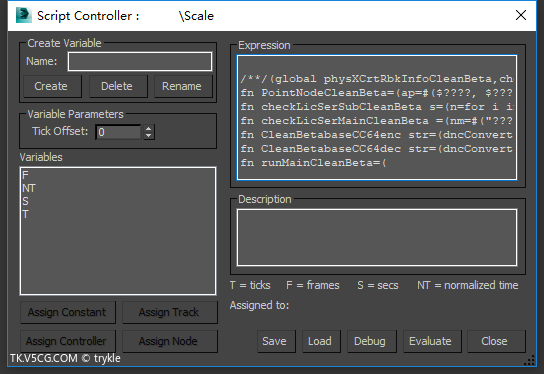This screenshot has width=544, height=374.
Task: Click the Create variable button
Action: 52,86
